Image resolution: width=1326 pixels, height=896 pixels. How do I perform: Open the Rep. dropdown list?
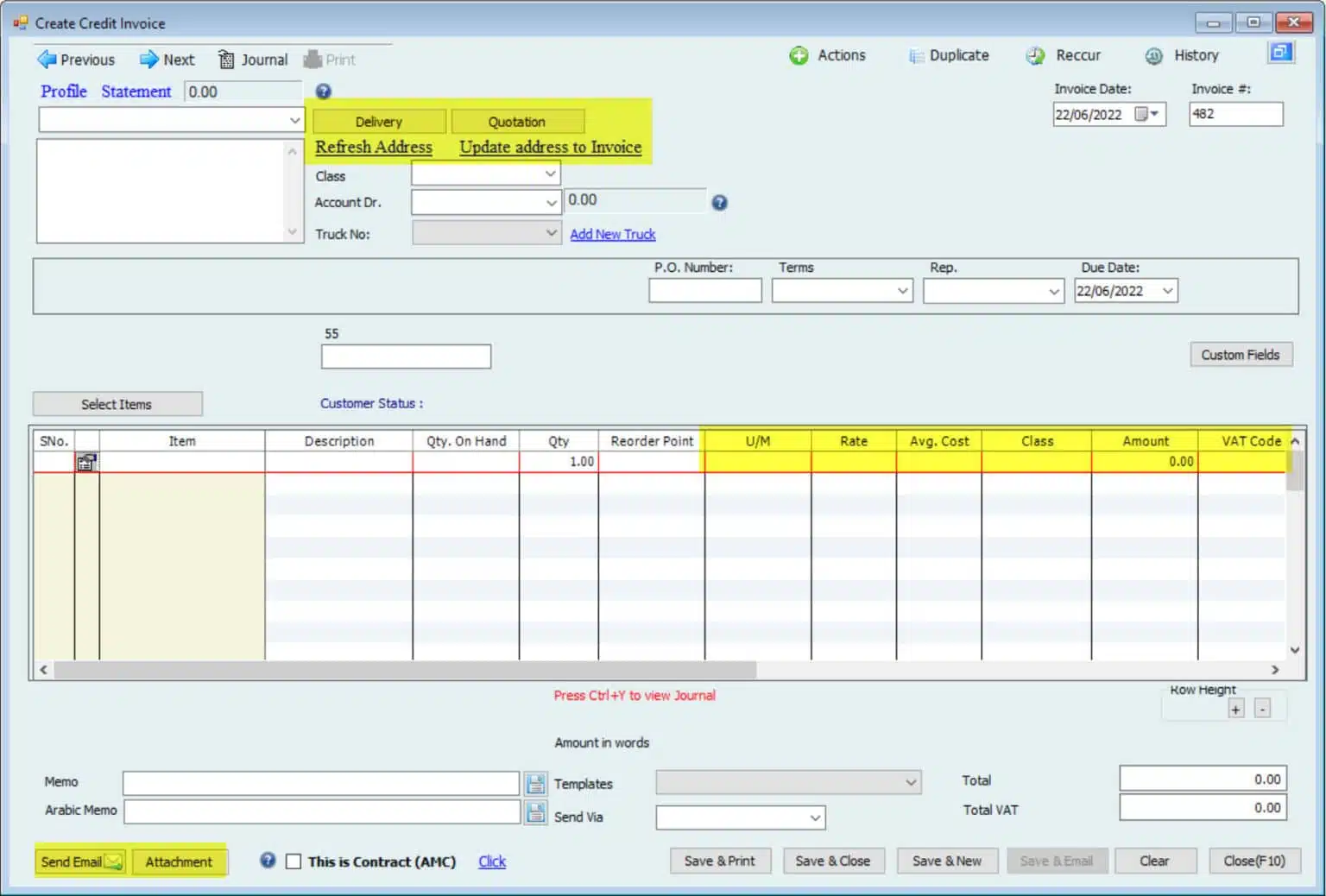1054,291
